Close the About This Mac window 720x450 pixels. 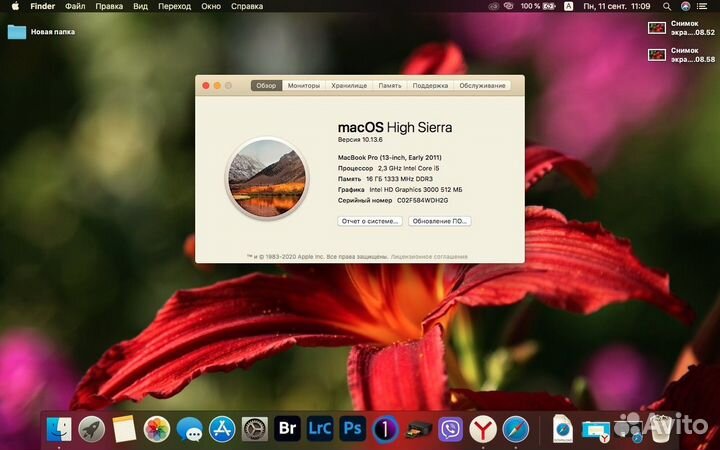206,85
